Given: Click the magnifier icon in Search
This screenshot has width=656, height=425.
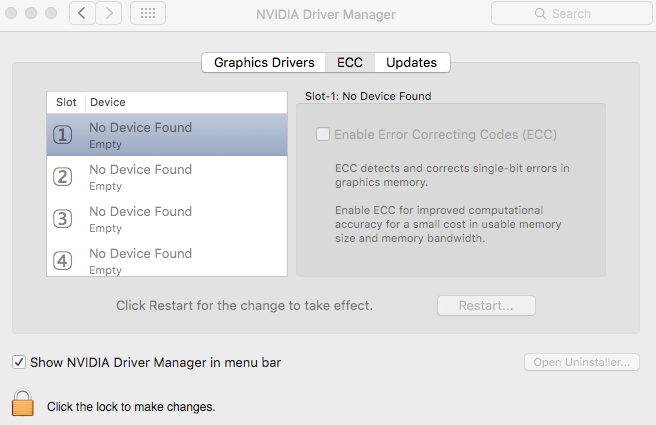Looking at the screenshot, I should [x=540, y=14].
